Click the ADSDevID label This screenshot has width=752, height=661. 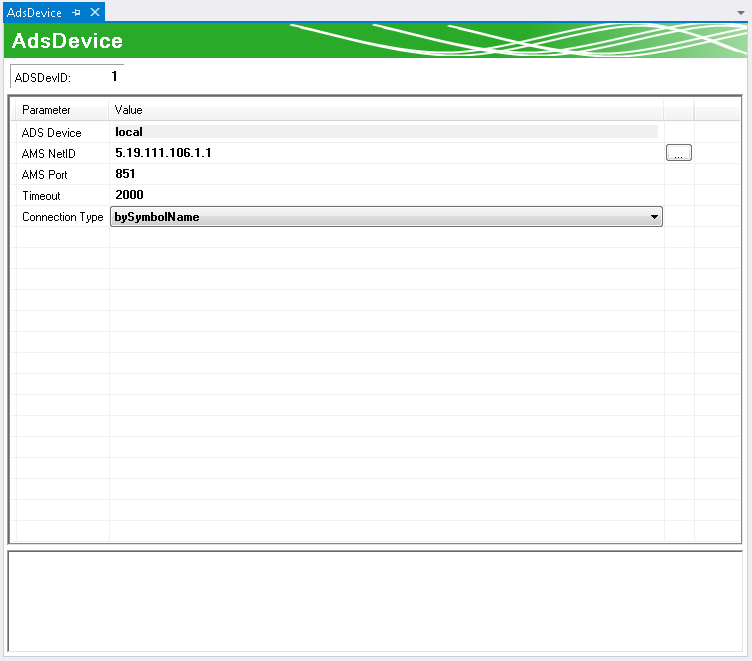43,78
